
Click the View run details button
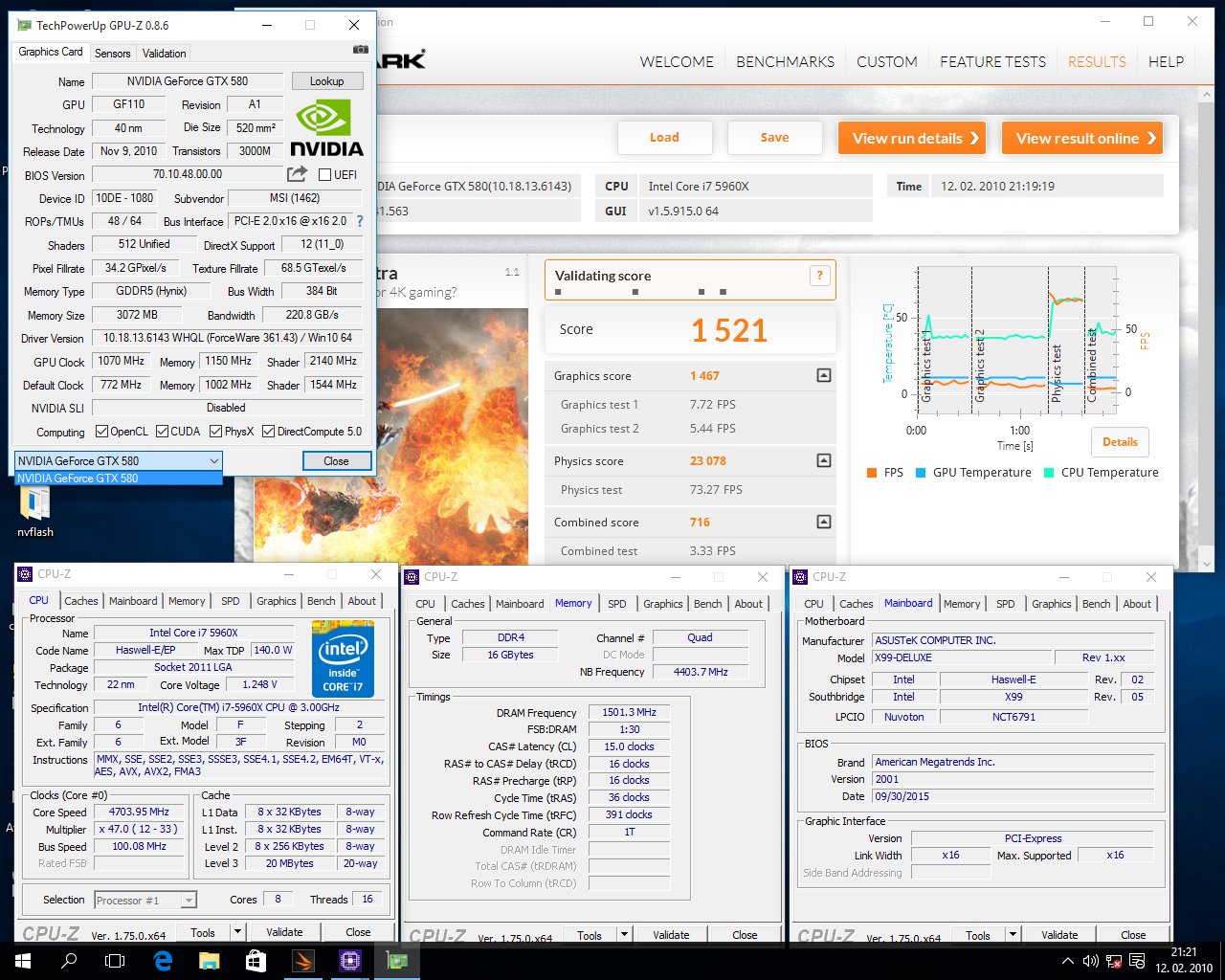tap(913, 138)
